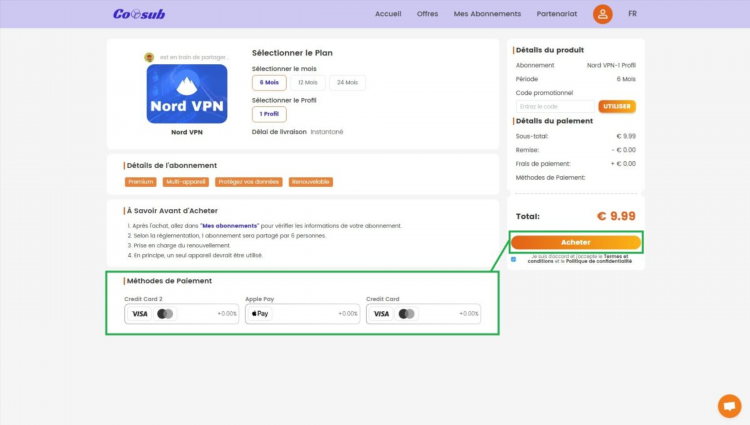
Task: Click the Premium tag
Action: pos(141,182)
